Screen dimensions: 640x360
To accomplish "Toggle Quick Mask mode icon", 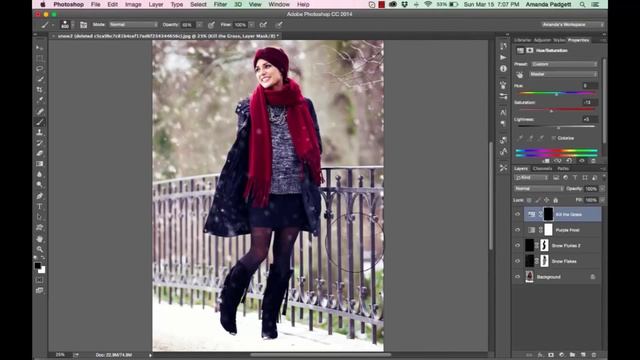I will tap(40, 280).
